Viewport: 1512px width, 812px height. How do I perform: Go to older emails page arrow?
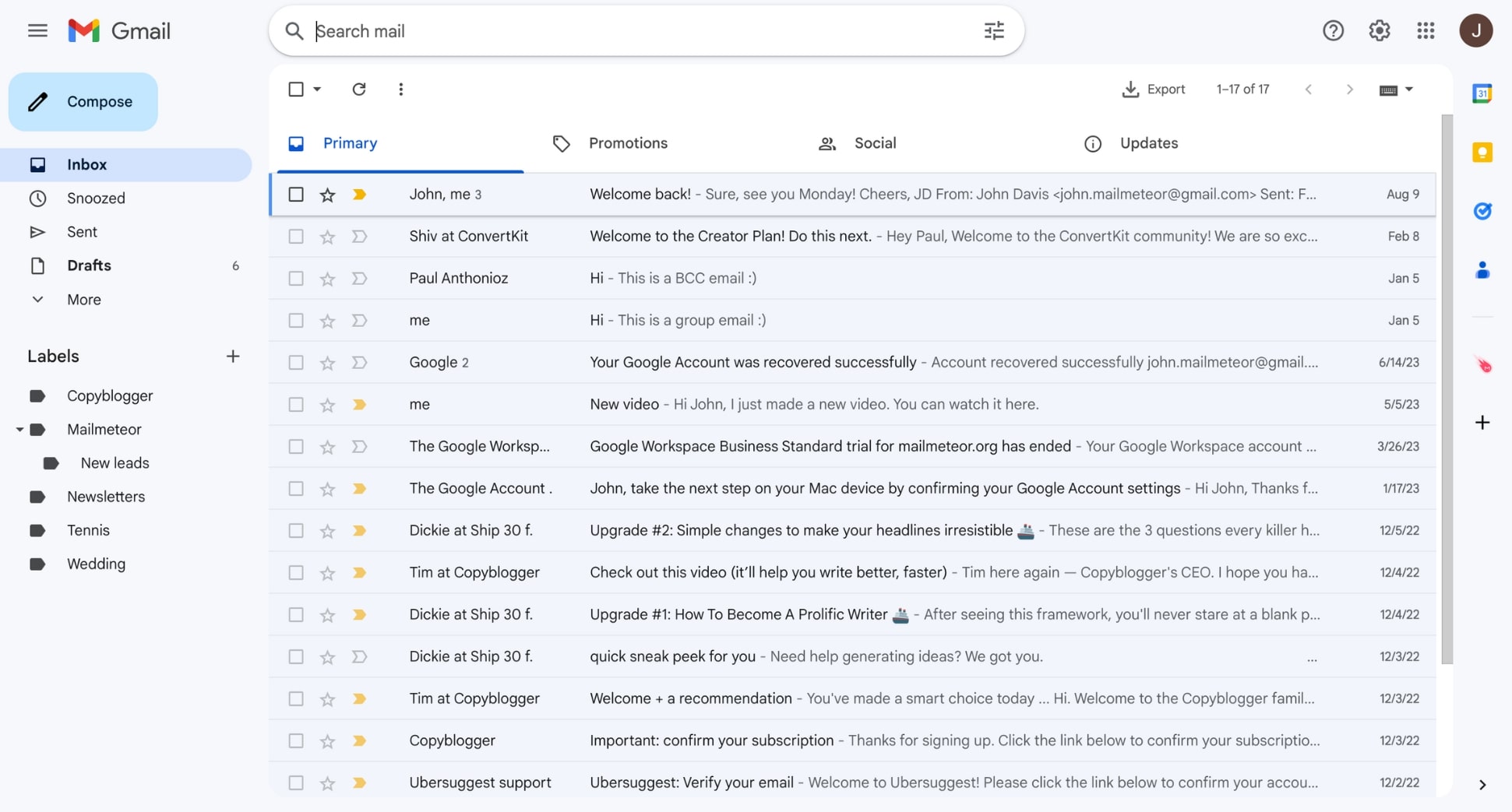[x=1349, y=90]
